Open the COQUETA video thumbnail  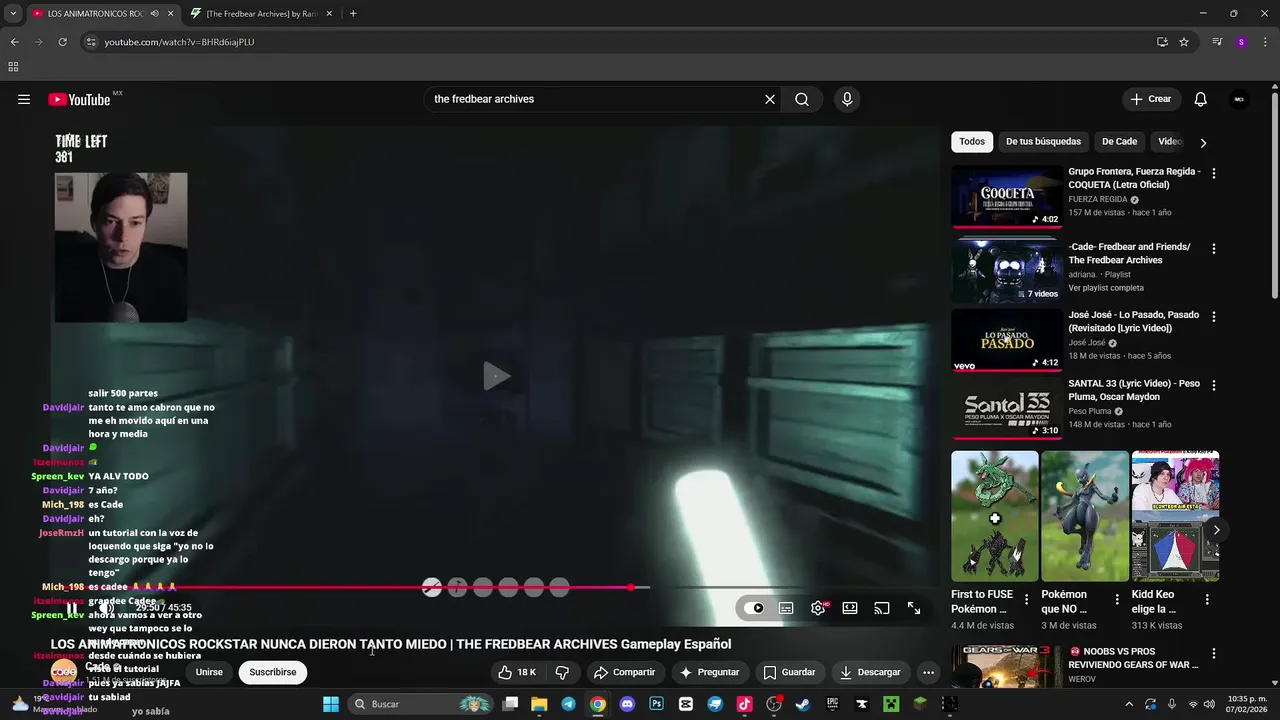[x=1007, y=197]
